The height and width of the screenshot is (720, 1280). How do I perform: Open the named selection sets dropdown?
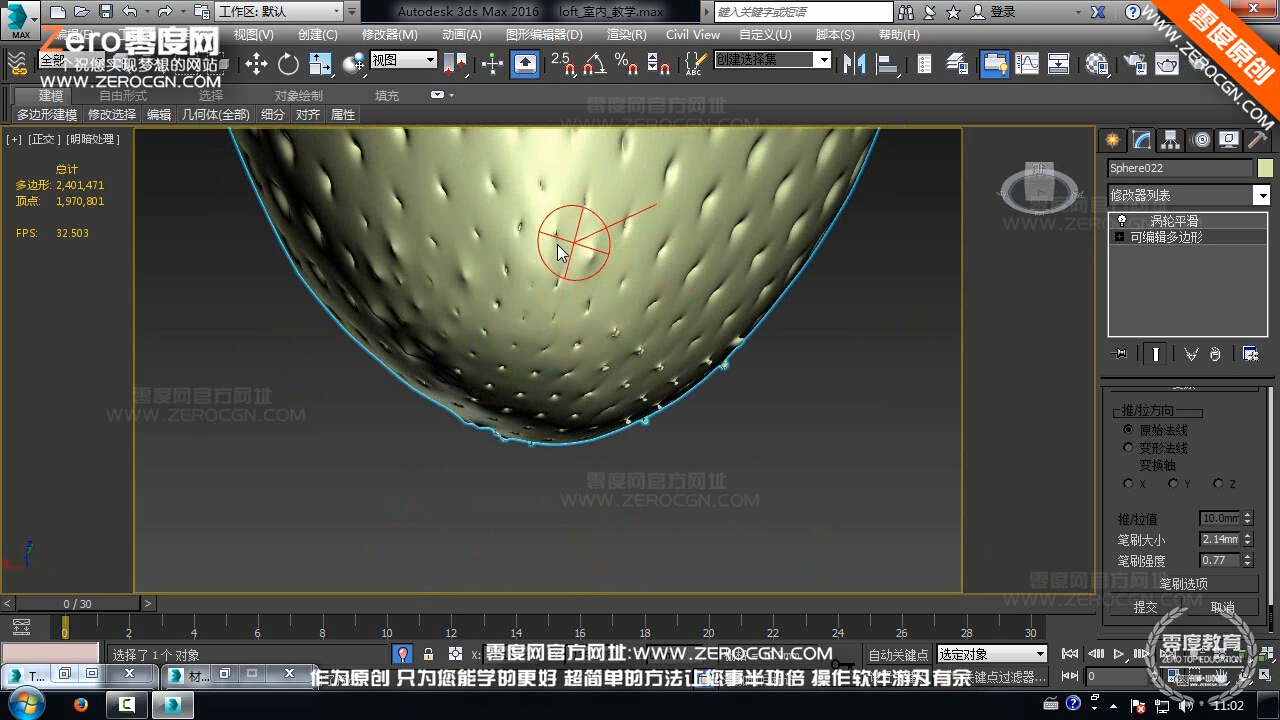[773, 60]
